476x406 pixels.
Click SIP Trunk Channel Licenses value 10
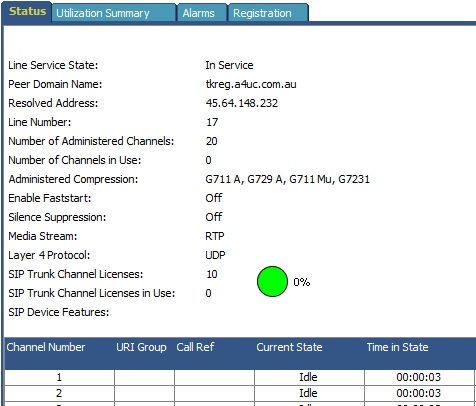[212, 274]
